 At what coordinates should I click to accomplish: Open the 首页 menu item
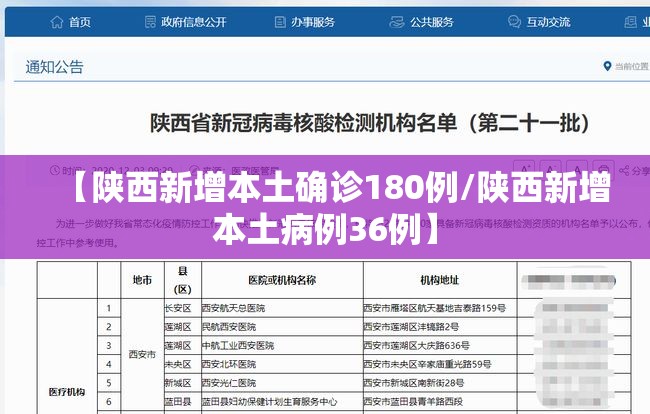[80, 22]
